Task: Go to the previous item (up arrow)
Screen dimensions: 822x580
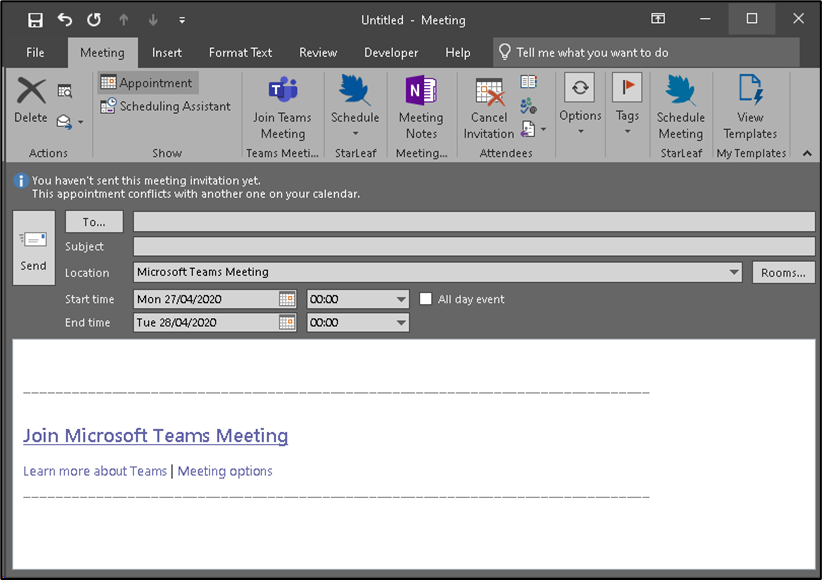Action: click(x=124, y=20)
